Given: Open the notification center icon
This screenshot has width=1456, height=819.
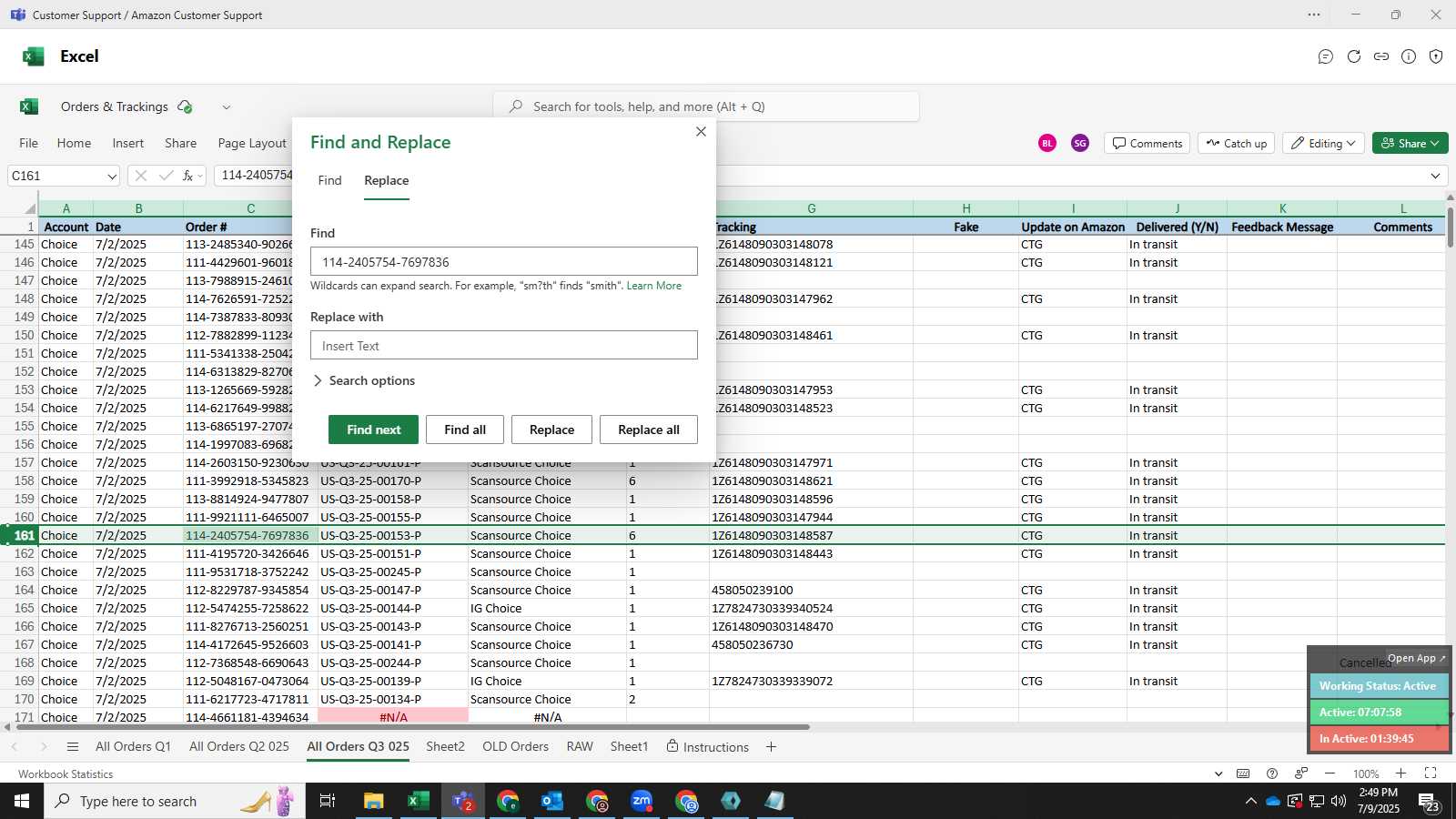Looking at the screenshot, I should pos(1429,801).
